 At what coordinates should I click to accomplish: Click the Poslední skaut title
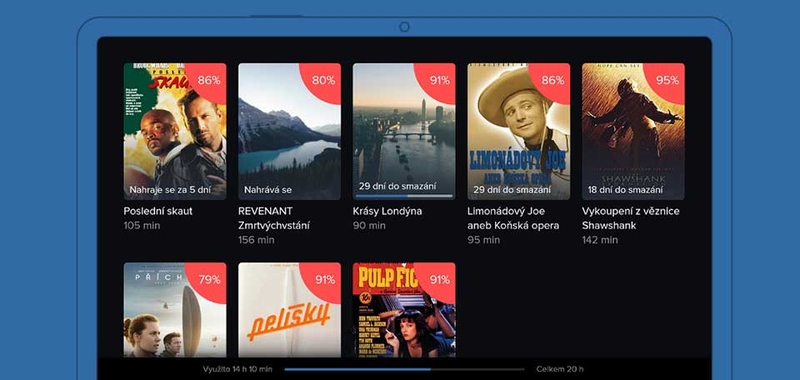[158, 211]
